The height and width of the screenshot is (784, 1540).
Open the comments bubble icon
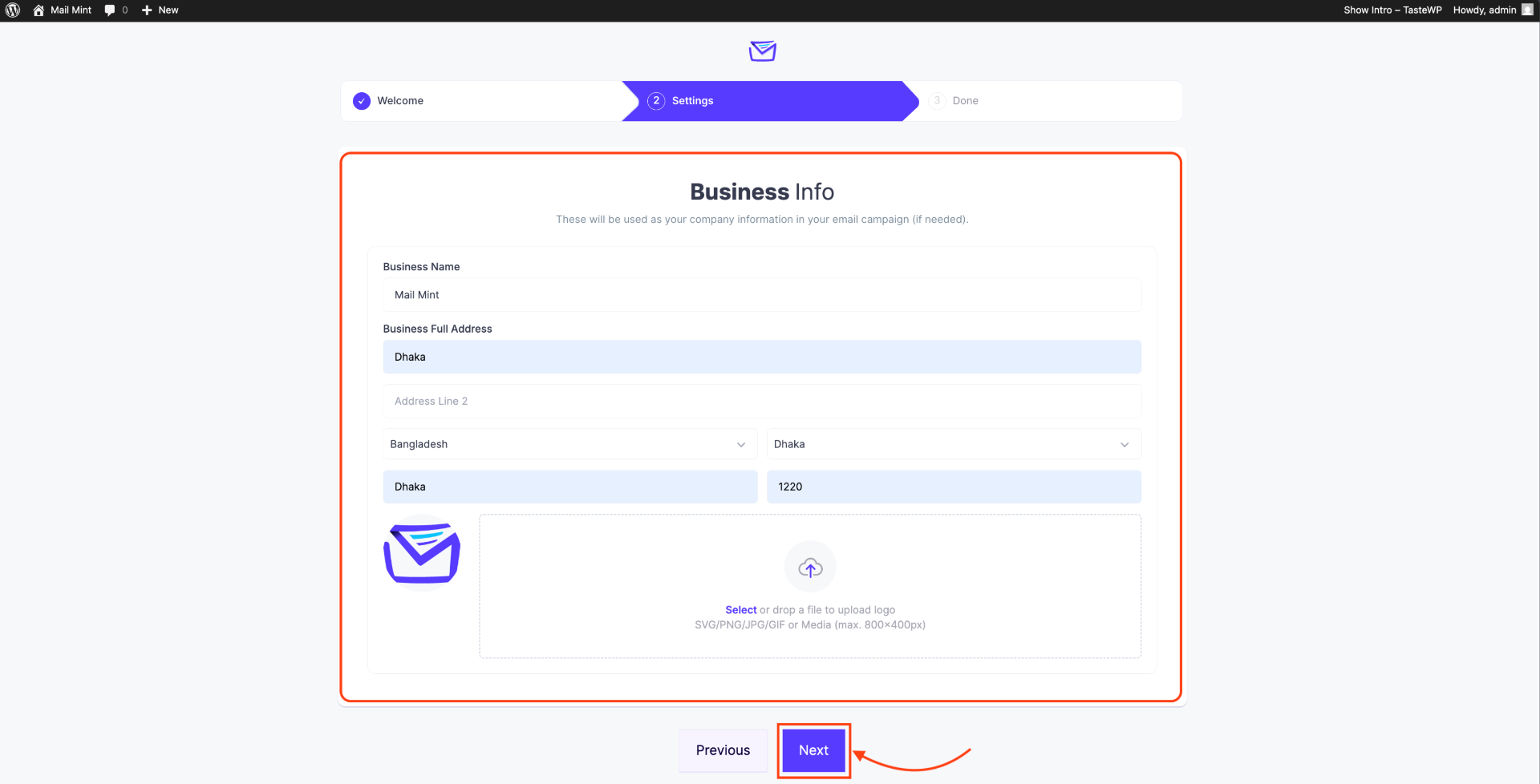click(x=110, y=10)
